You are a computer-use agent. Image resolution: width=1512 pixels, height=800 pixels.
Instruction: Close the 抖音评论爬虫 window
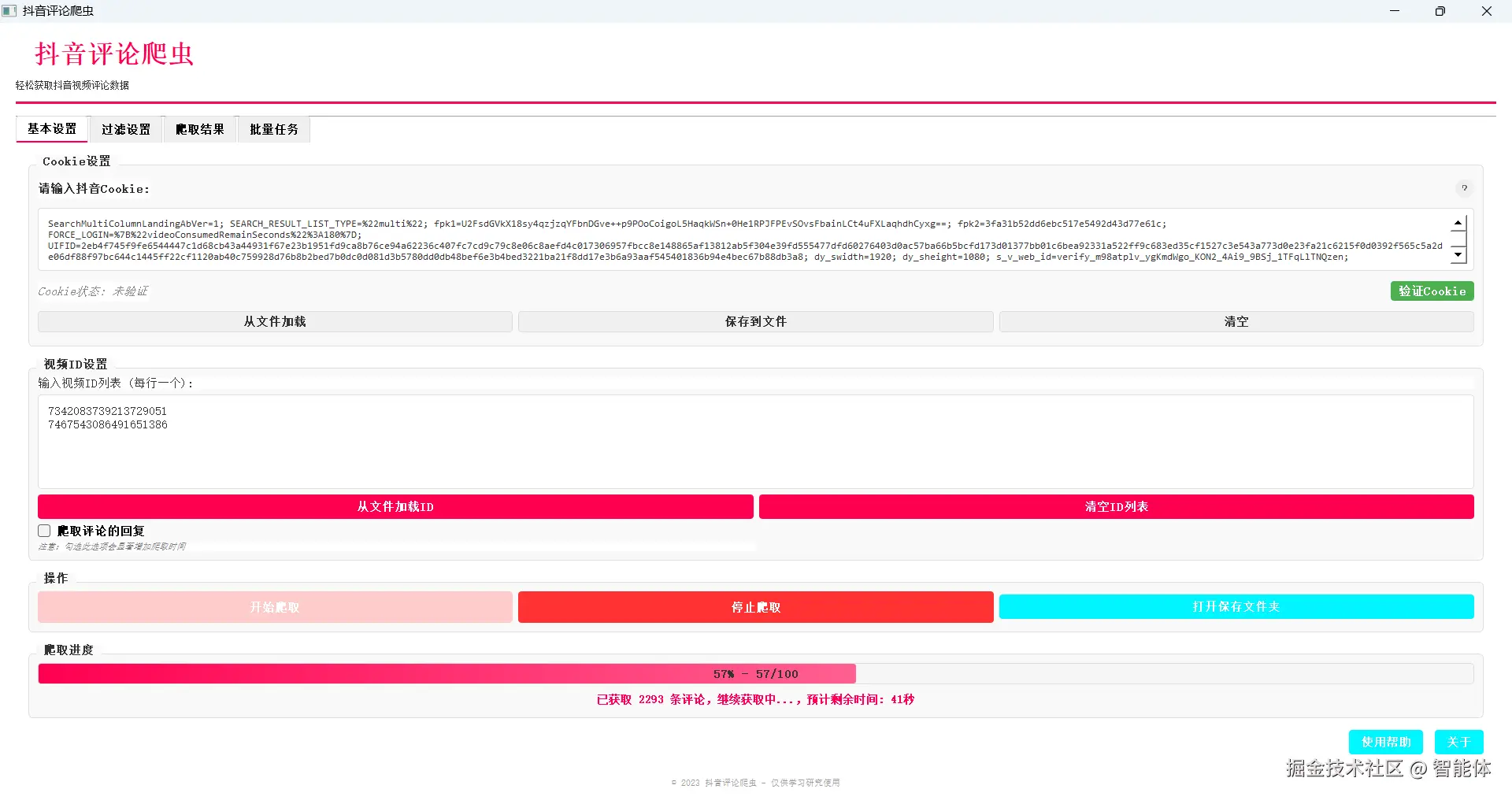coord(1487,11)
